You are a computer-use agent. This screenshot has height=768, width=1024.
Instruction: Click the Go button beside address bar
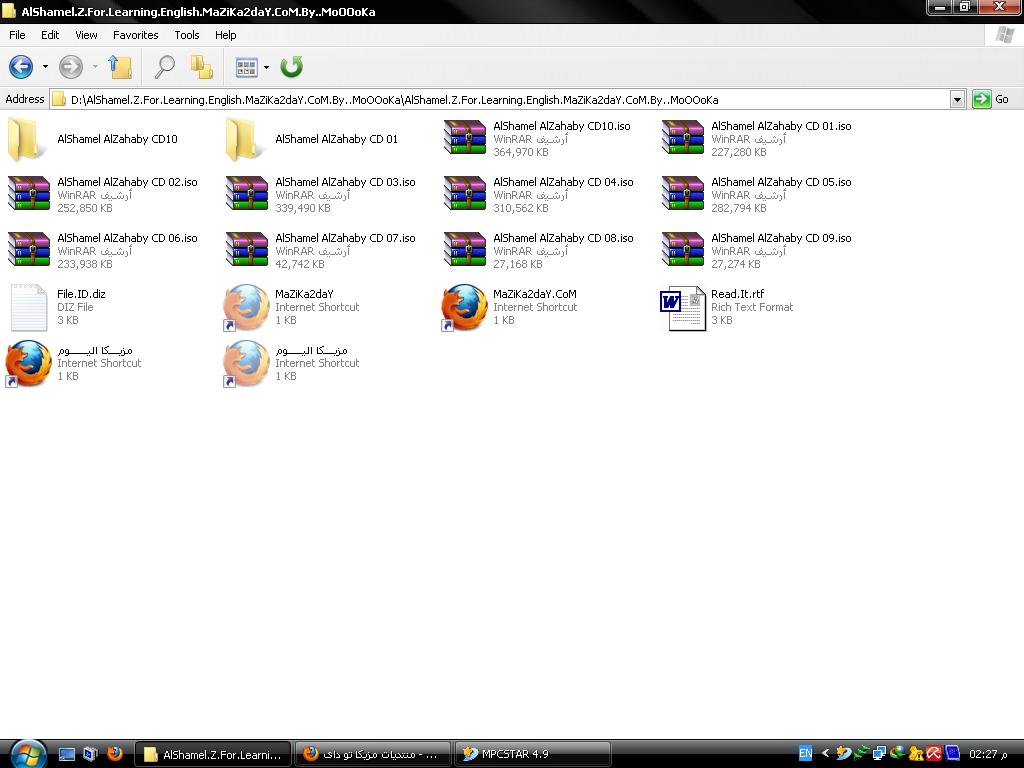(x=992, y=99)
